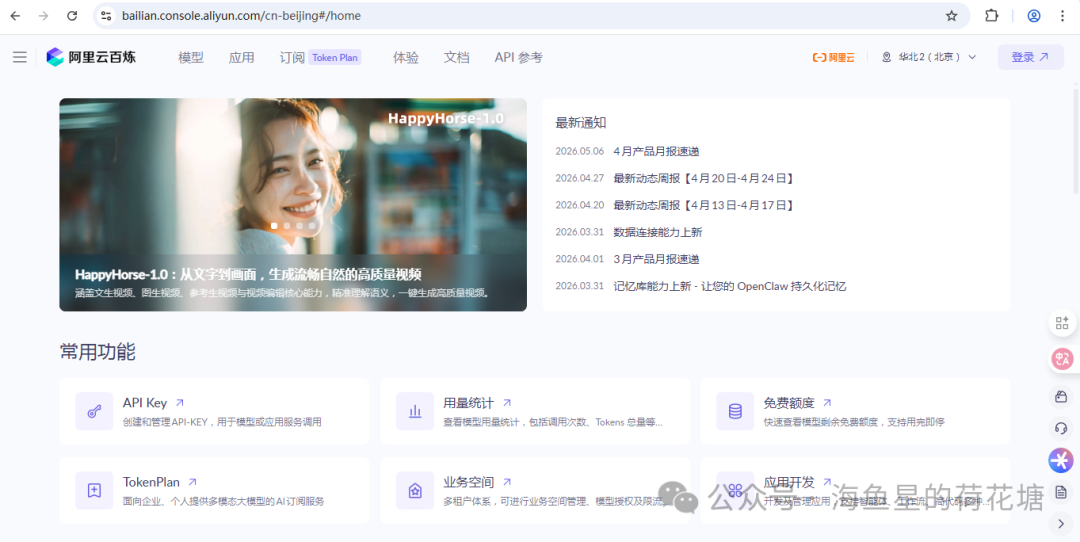Click the Token Plan badge
This screenshot has width=1080, height=542.
[x=335, y=57]
